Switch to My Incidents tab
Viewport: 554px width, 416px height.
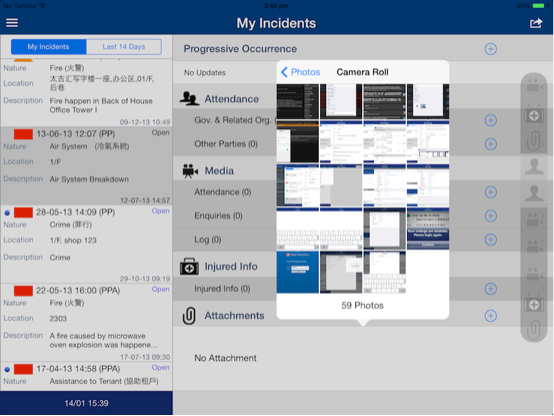click(x=48, y=47)
